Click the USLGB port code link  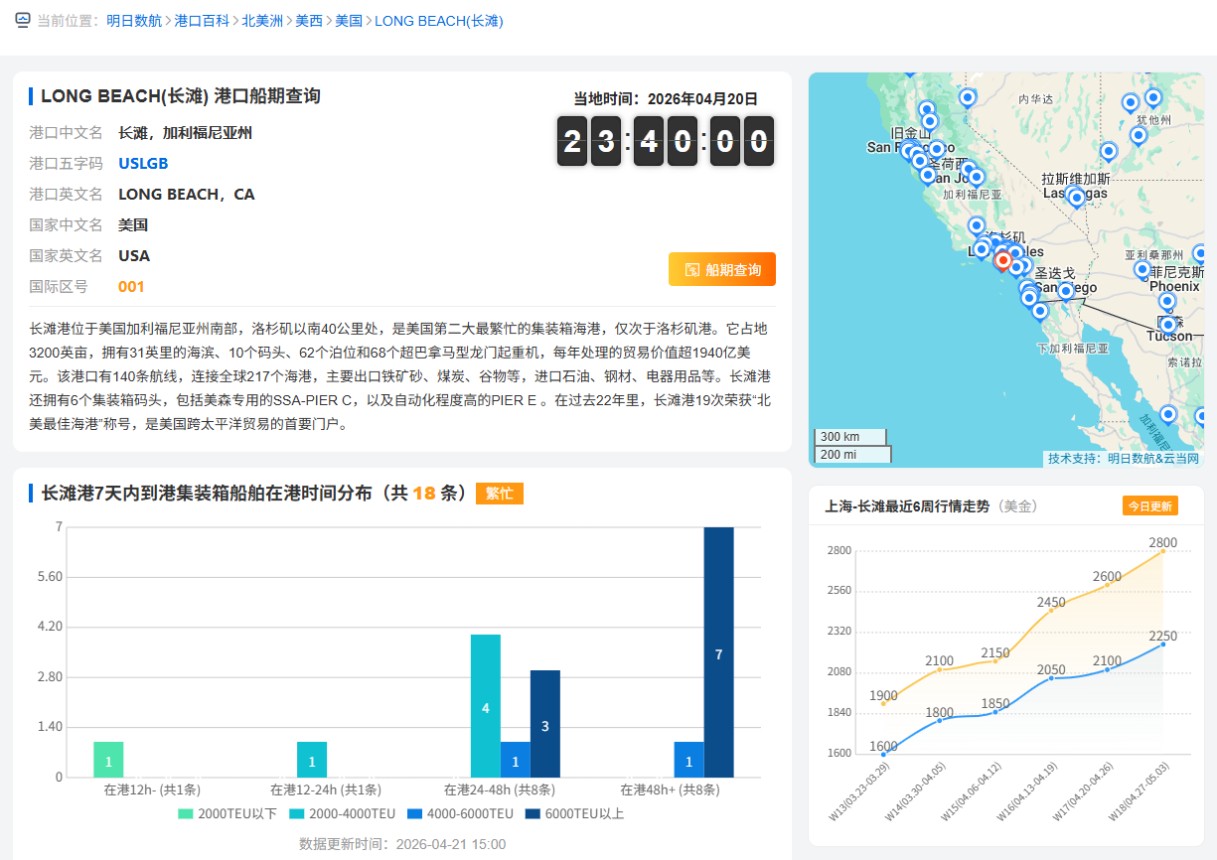tap(143, 163)
